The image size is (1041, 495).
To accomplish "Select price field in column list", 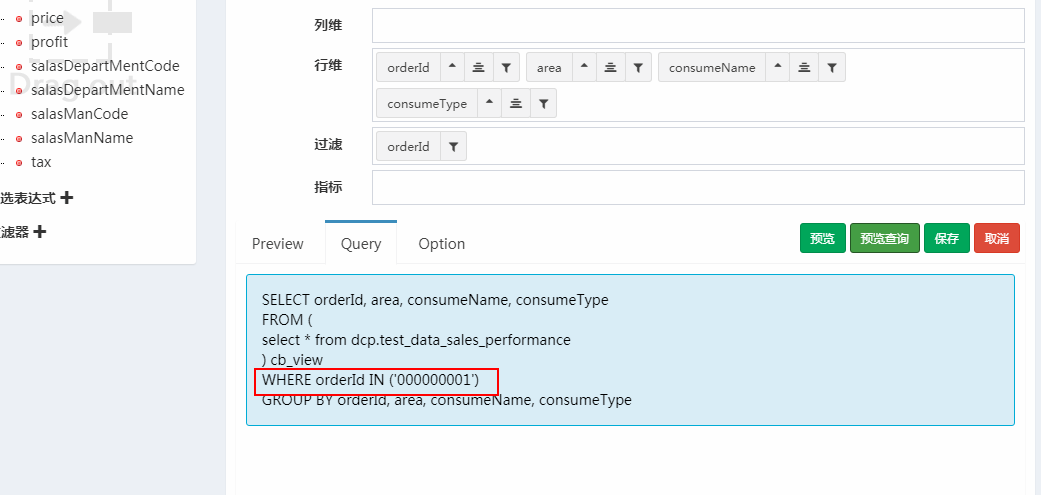I will click(47, 18).
